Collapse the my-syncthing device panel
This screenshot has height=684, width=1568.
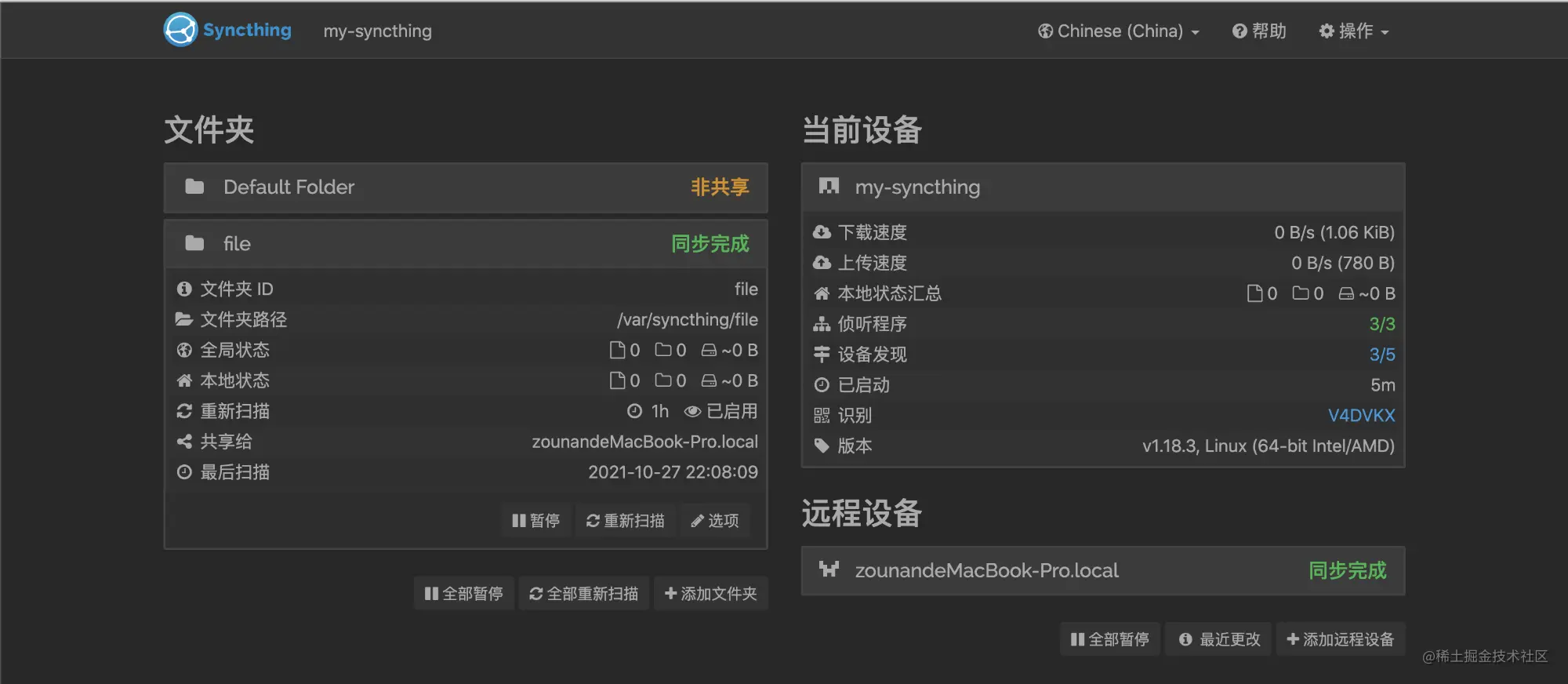click(1103, 187)
